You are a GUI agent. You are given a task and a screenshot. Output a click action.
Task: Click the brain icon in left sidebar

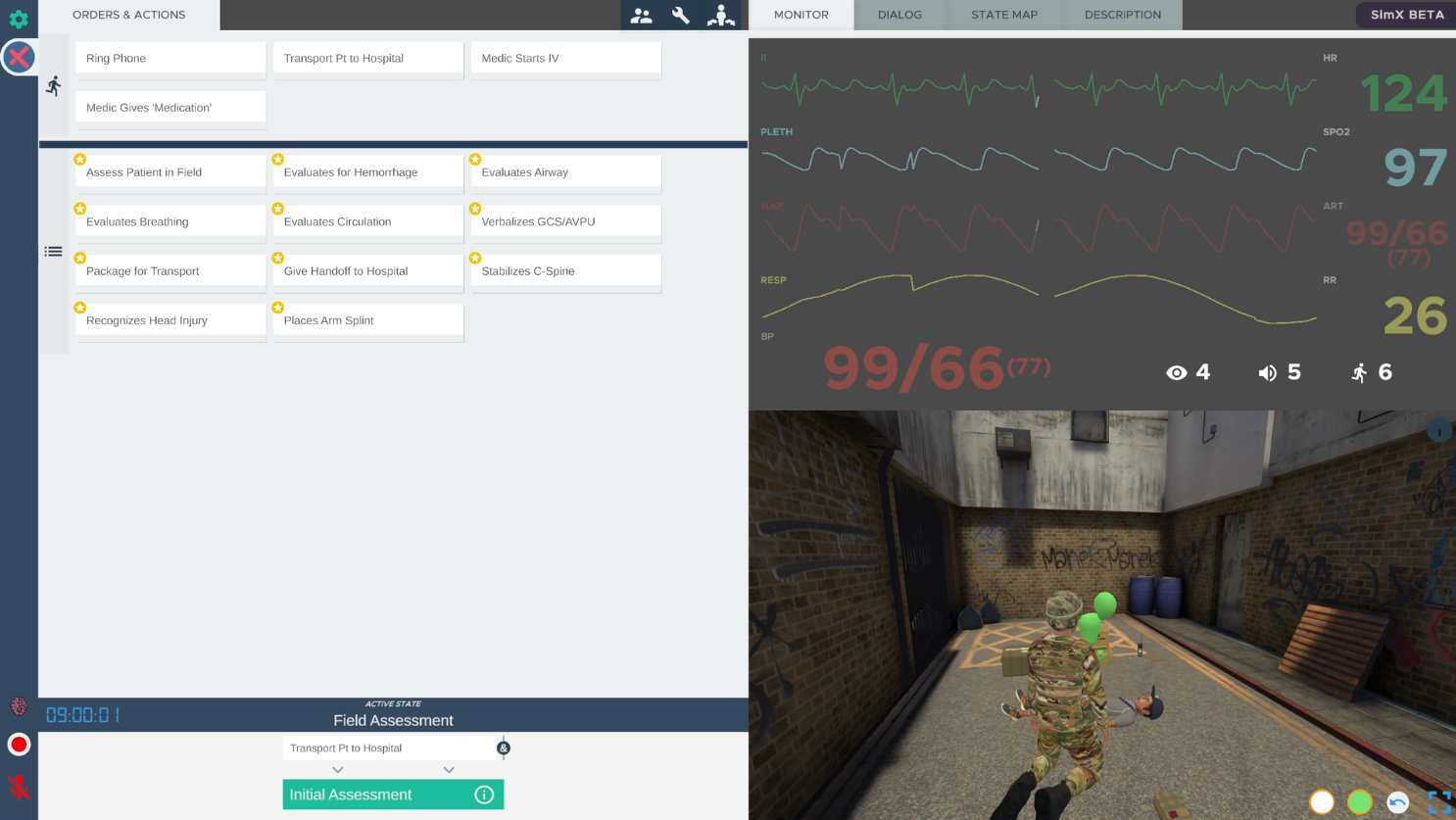[x=19, y=705]
